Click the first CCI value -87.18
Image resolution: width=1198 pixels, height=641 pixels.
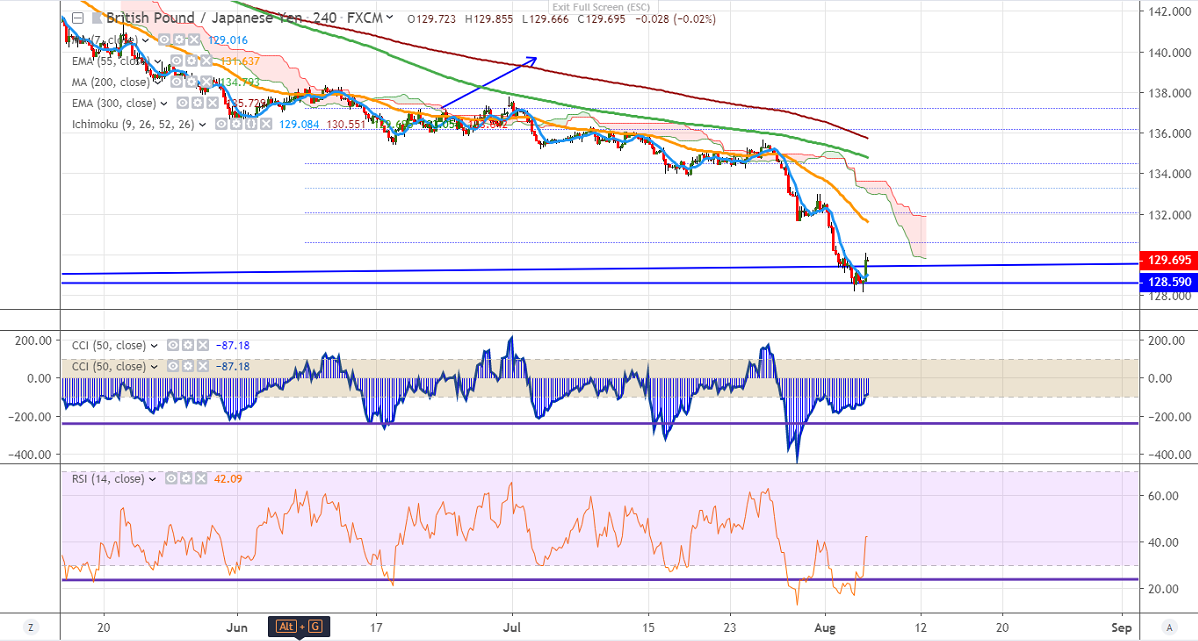(x=233, y=345)
